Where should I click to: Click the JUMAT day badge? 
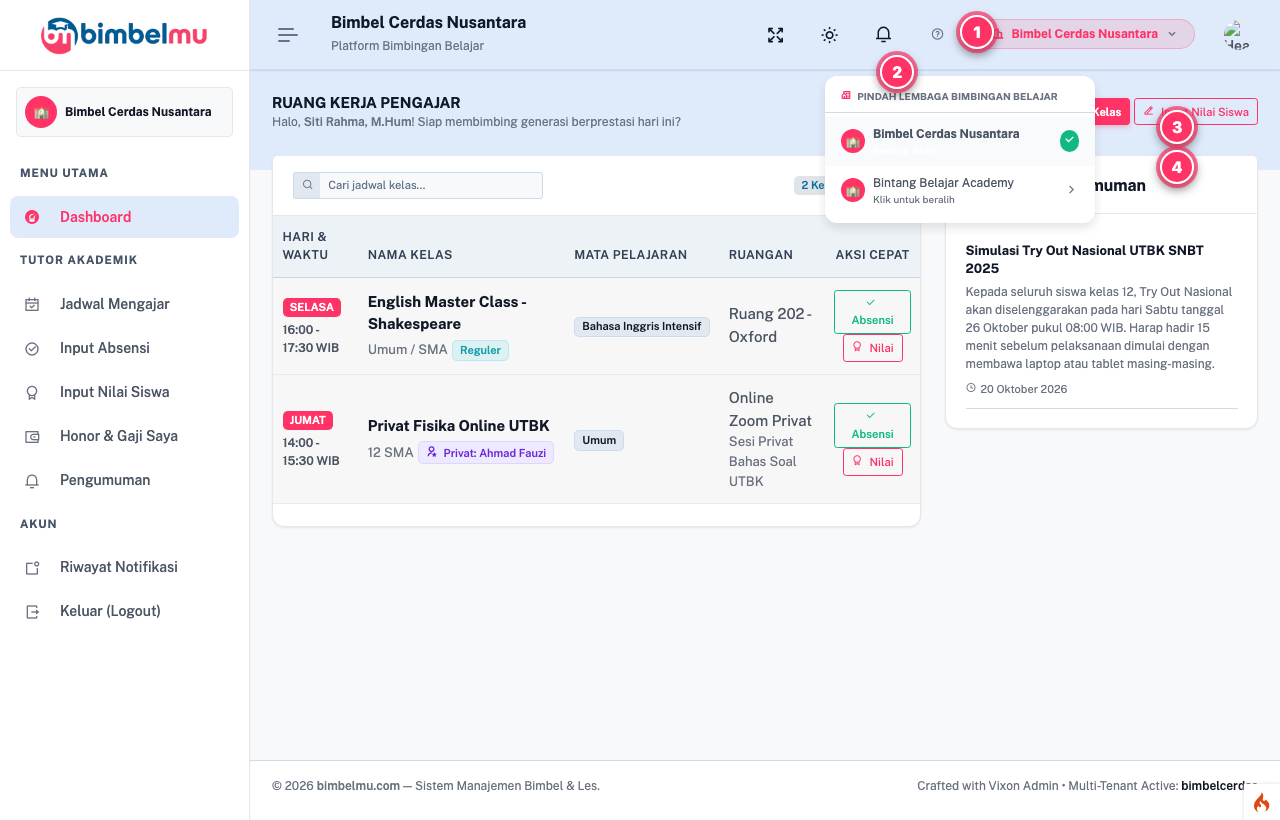coord(308,420)
